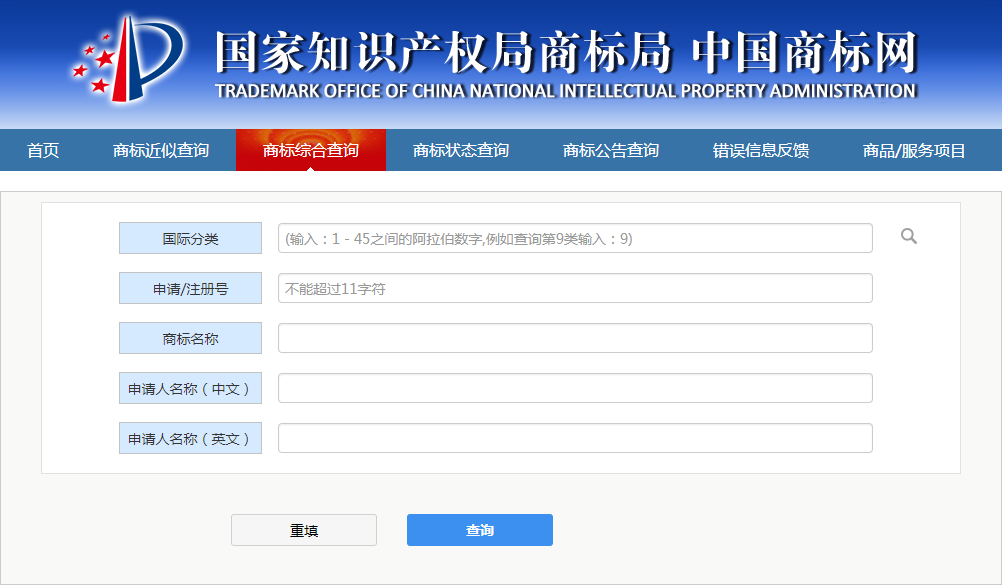Submit the search with 查询 button
The width and height of the screenshot is (1002, 585).
(480, 530)
